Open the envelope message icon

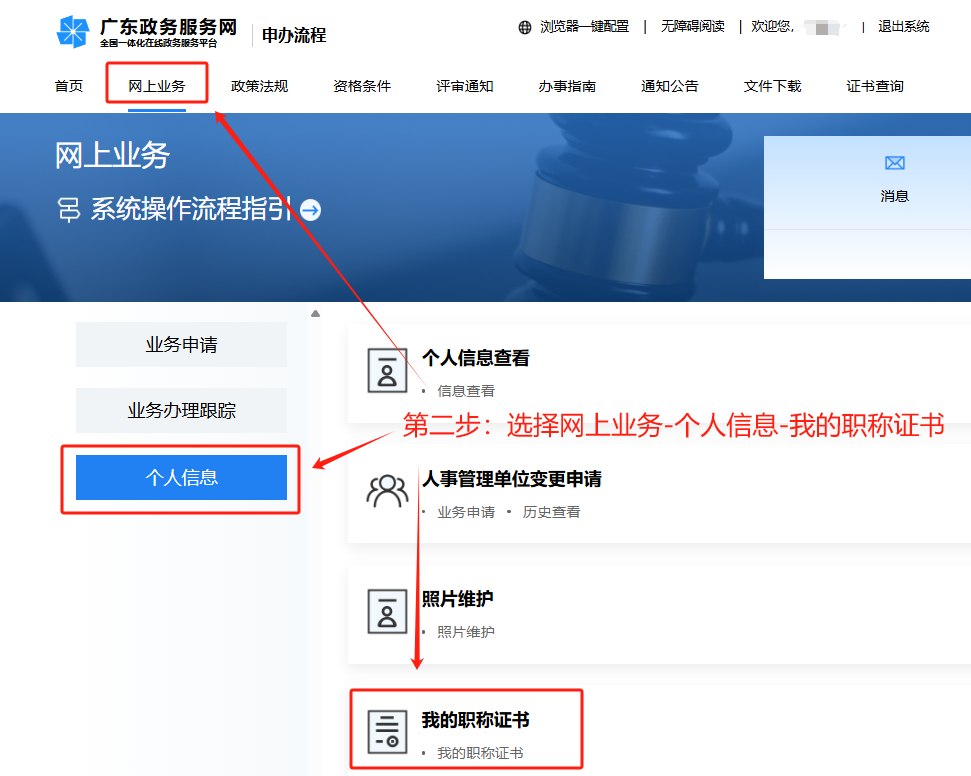(x=894, y=163)
